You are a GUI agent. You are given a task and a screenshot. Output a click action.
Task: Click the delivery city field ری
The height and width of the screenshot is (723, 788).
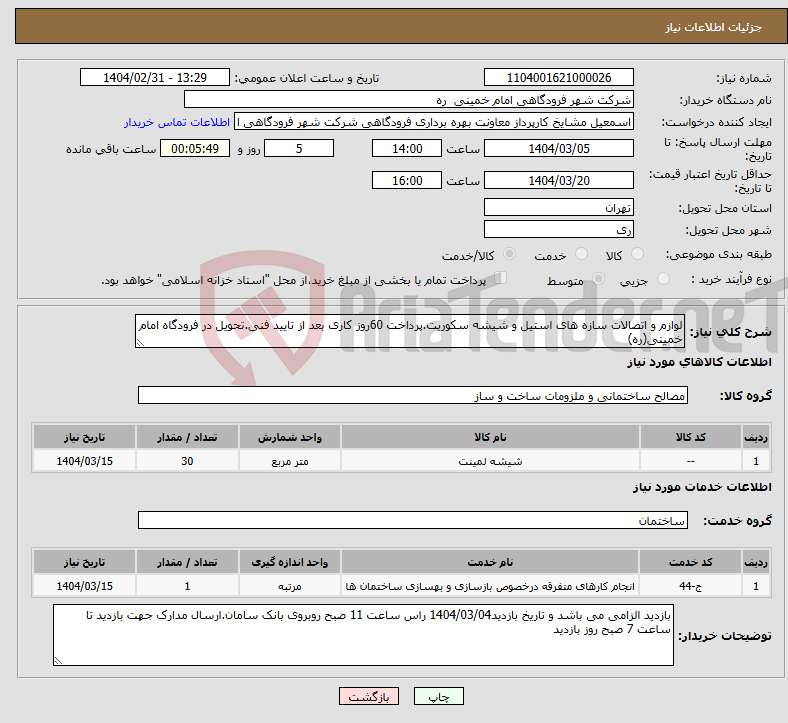click(x=558, y=229)
